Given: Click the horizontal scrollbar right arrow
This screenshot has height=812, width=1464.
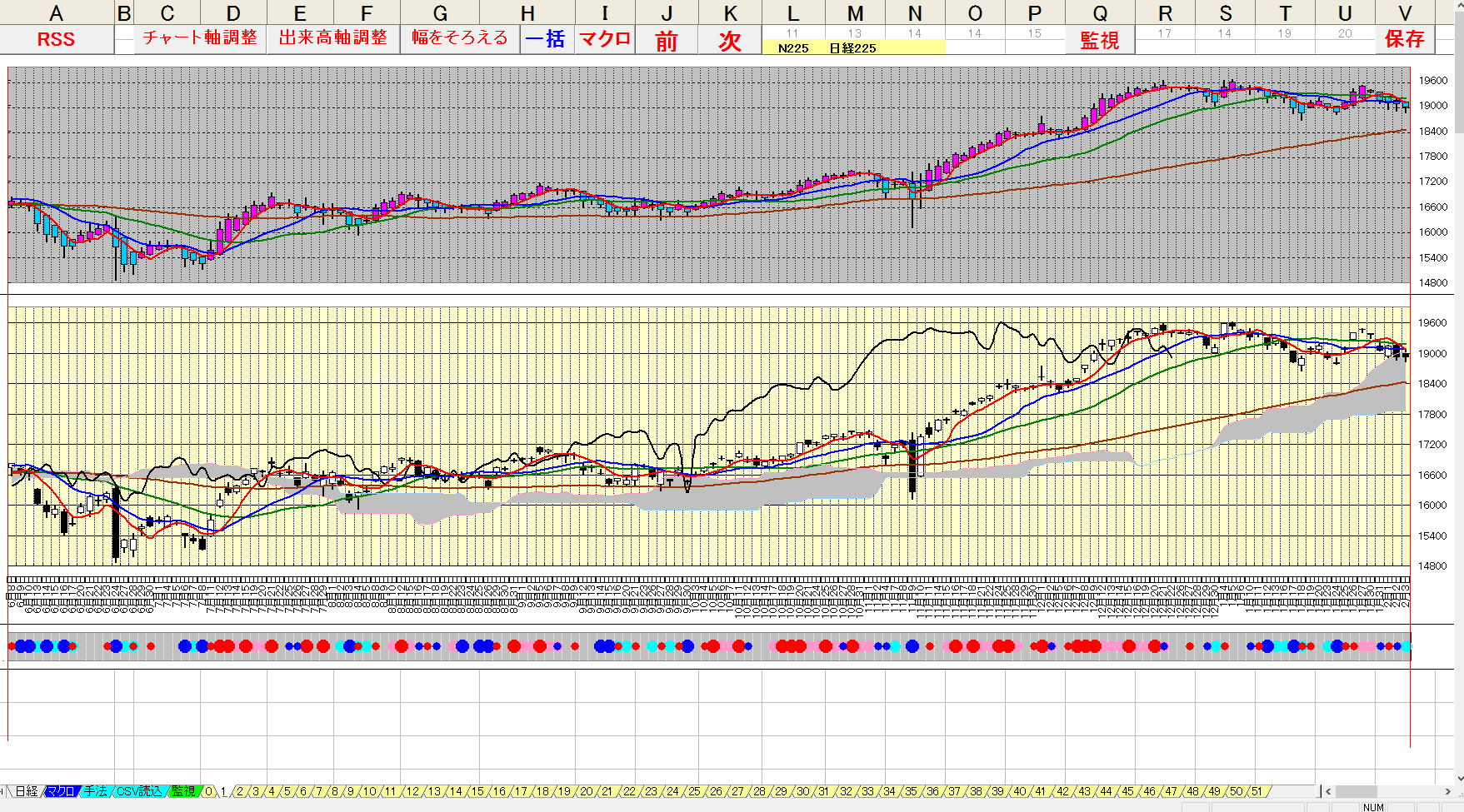Looking at the screenshot, I should [1449, 791].
